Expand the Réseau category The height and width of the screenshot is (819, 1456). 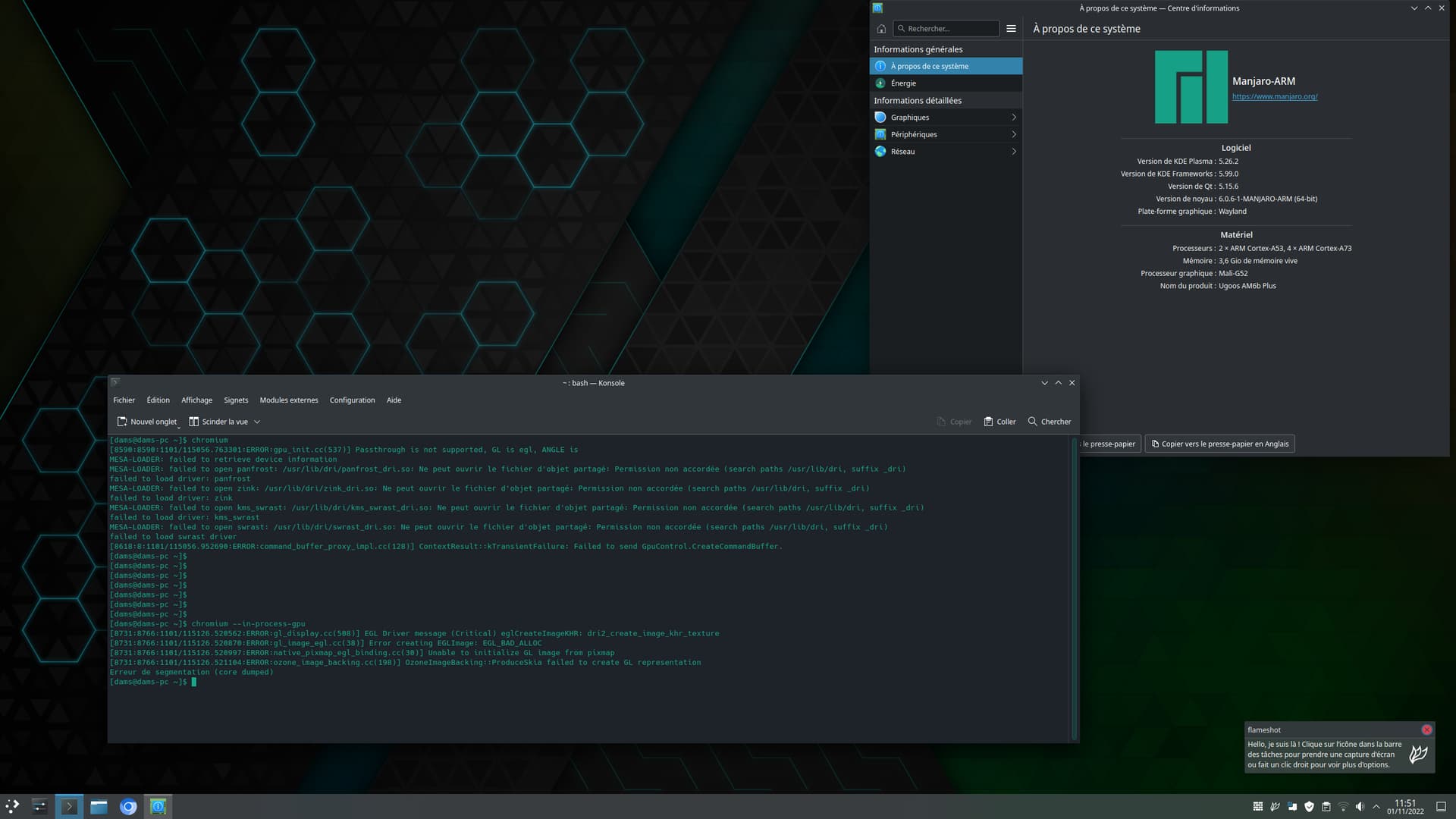(x=1014, y=152)
